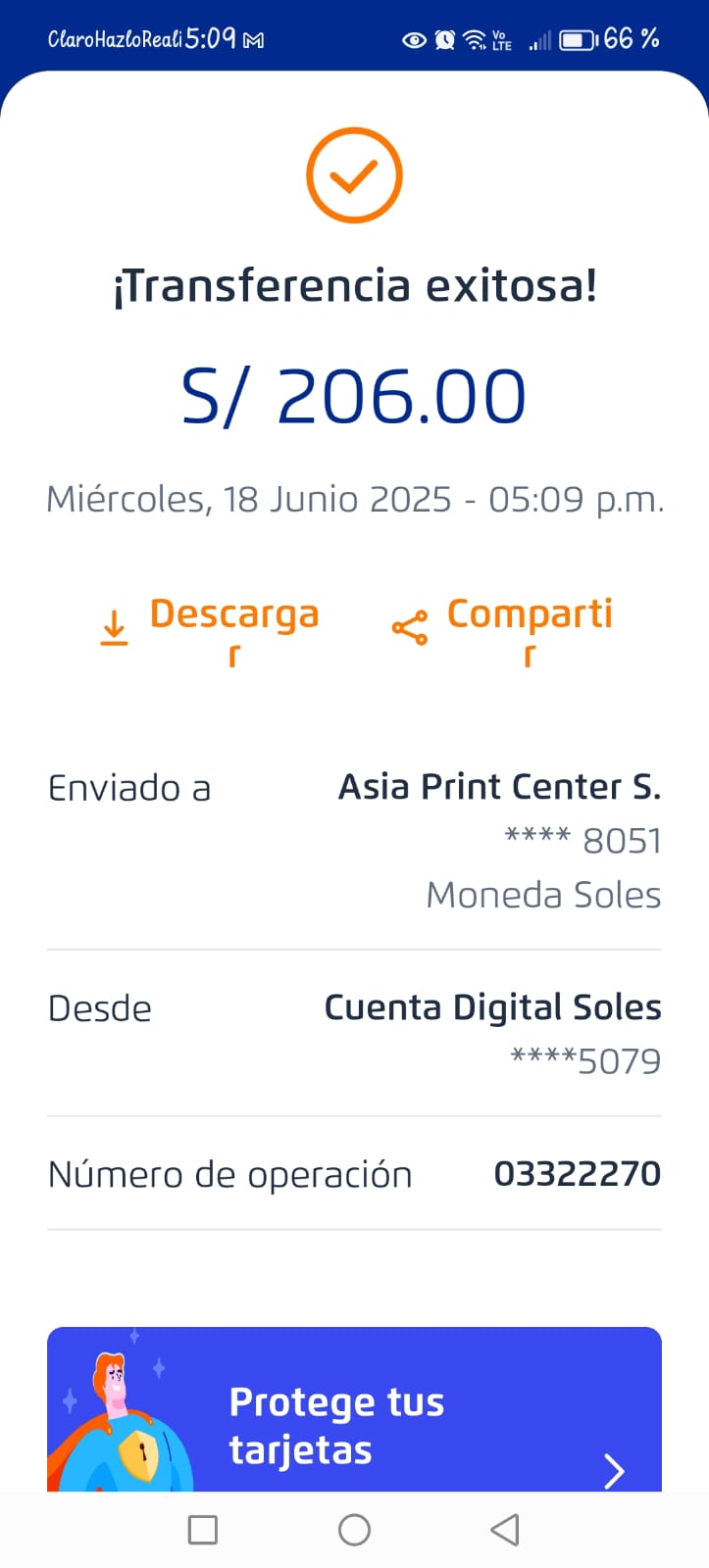Tap recipient Asia Print Center S.

pos(499,787)
